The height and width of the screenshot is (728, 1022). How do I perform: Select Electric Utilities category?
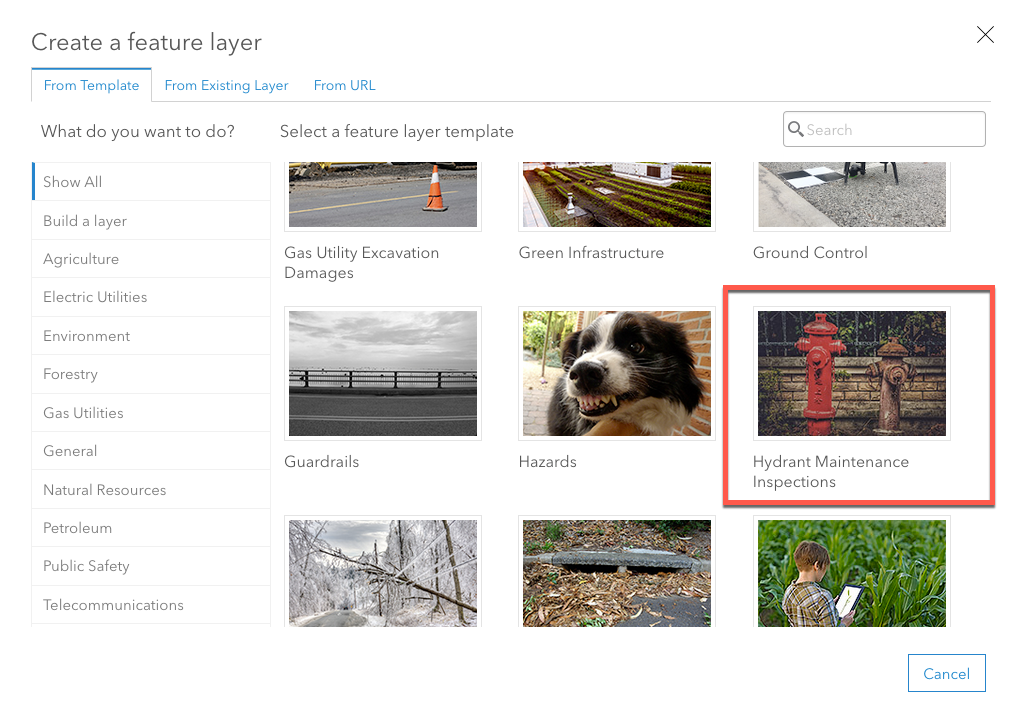click(x=95, y=297)
